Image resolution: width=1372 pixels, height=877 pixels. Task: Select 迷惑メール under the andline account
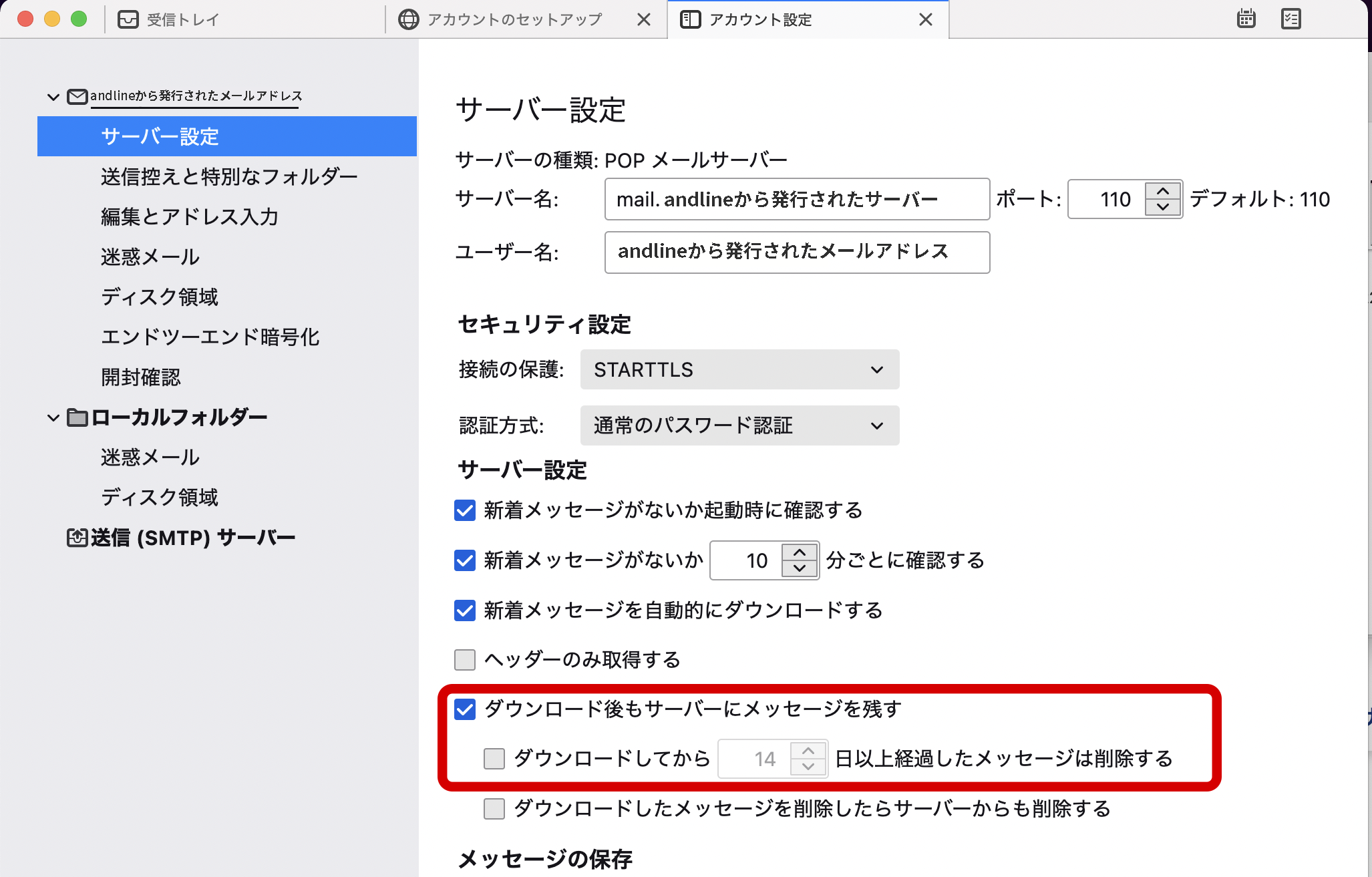[150, 257]
